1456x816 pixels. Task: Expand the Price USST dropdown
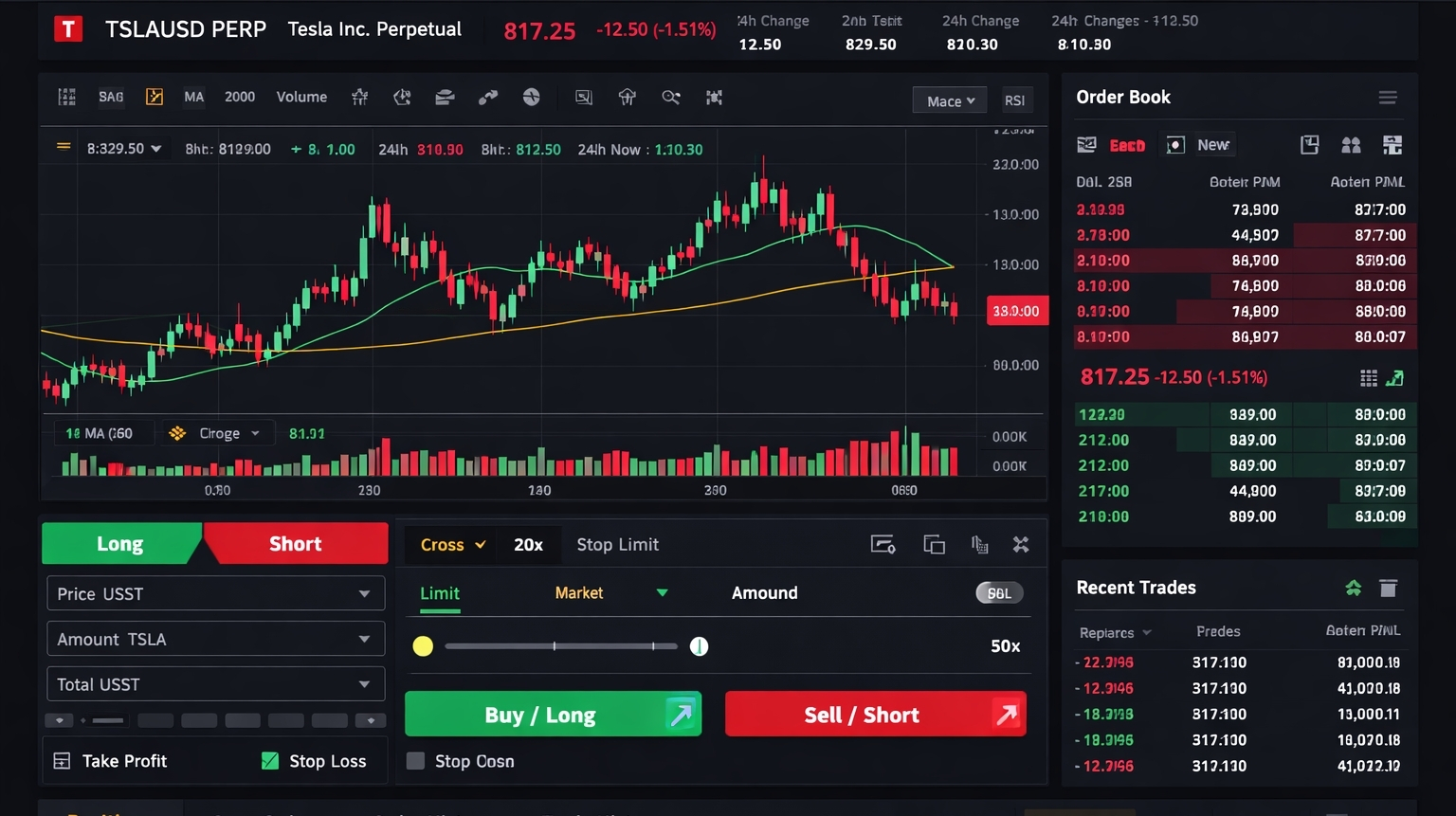pyautogui.click(x=215, y=593)
